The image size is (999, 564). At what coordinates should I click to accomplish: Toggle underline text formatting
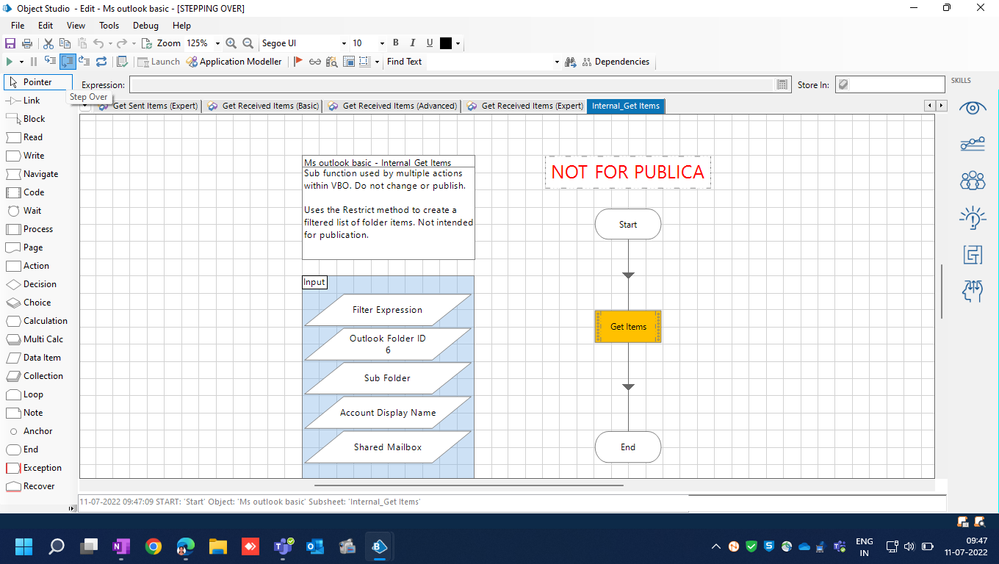(429, 43)
